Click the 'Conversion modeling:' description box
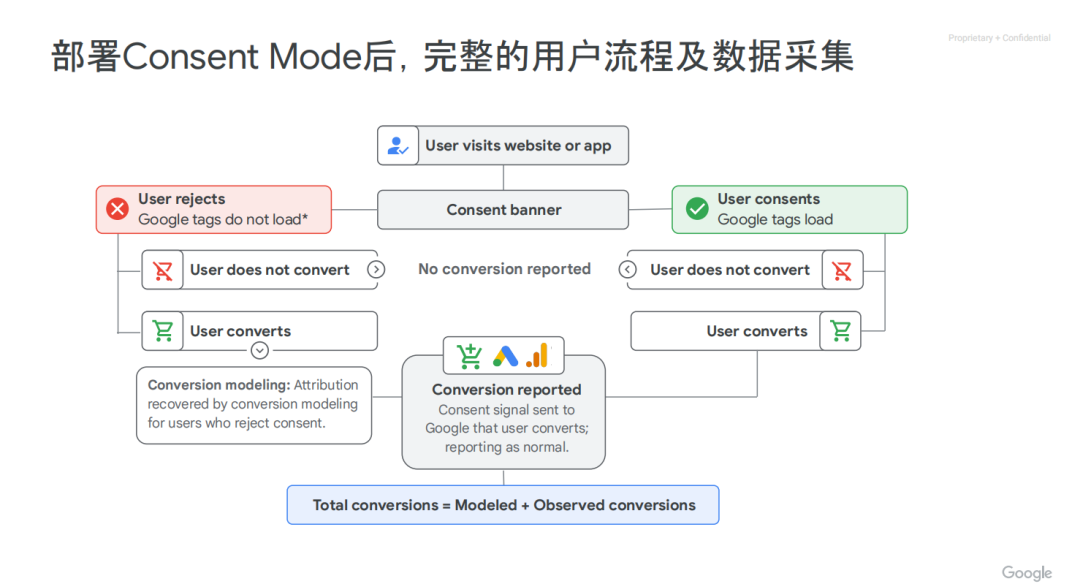 [254, 405]
